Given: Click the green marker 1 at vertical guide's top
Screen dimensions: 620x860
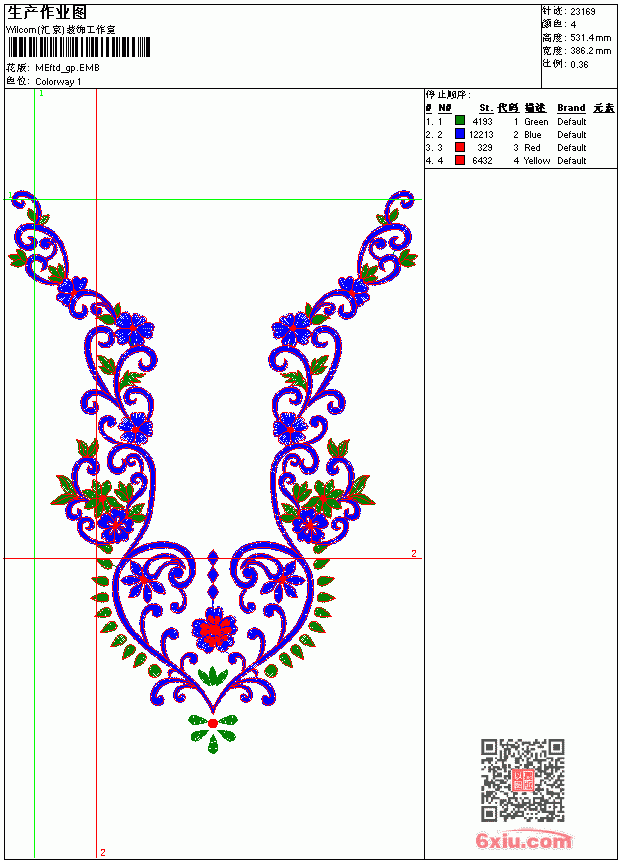Looking at the screenshot, I should click(x=41, y=93).
